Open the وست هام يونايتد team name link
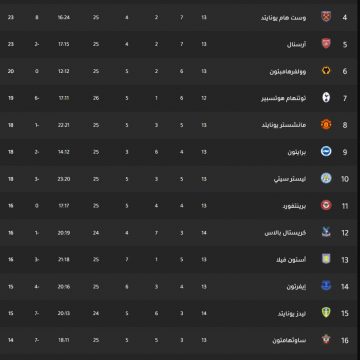The image size is (360, 360). pyautogui.click(x=284, y=18)
